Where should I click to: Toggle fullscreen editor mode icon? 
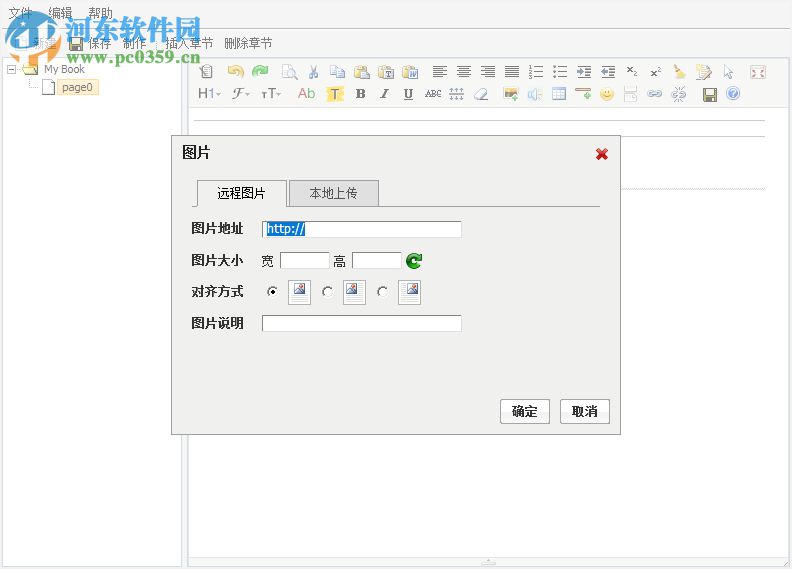758,72
